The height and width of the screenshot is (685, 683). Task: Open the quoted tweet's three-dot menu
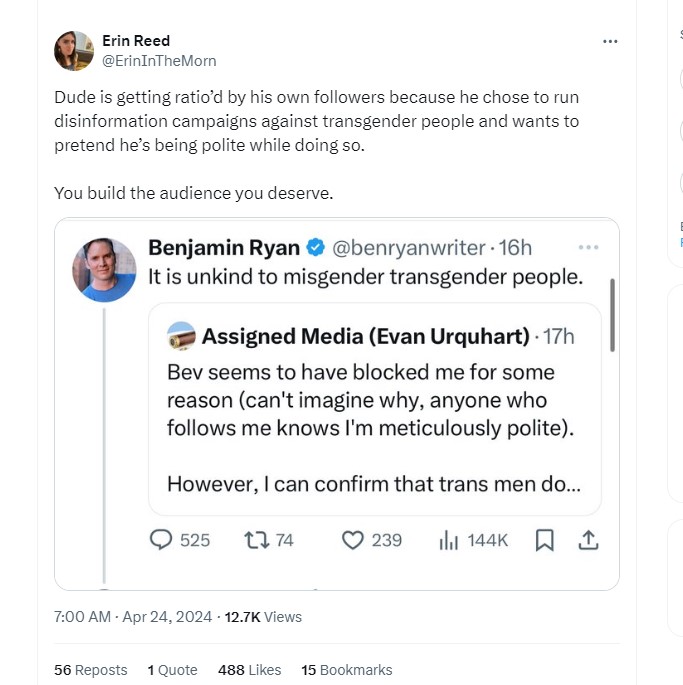click(588, 247)
